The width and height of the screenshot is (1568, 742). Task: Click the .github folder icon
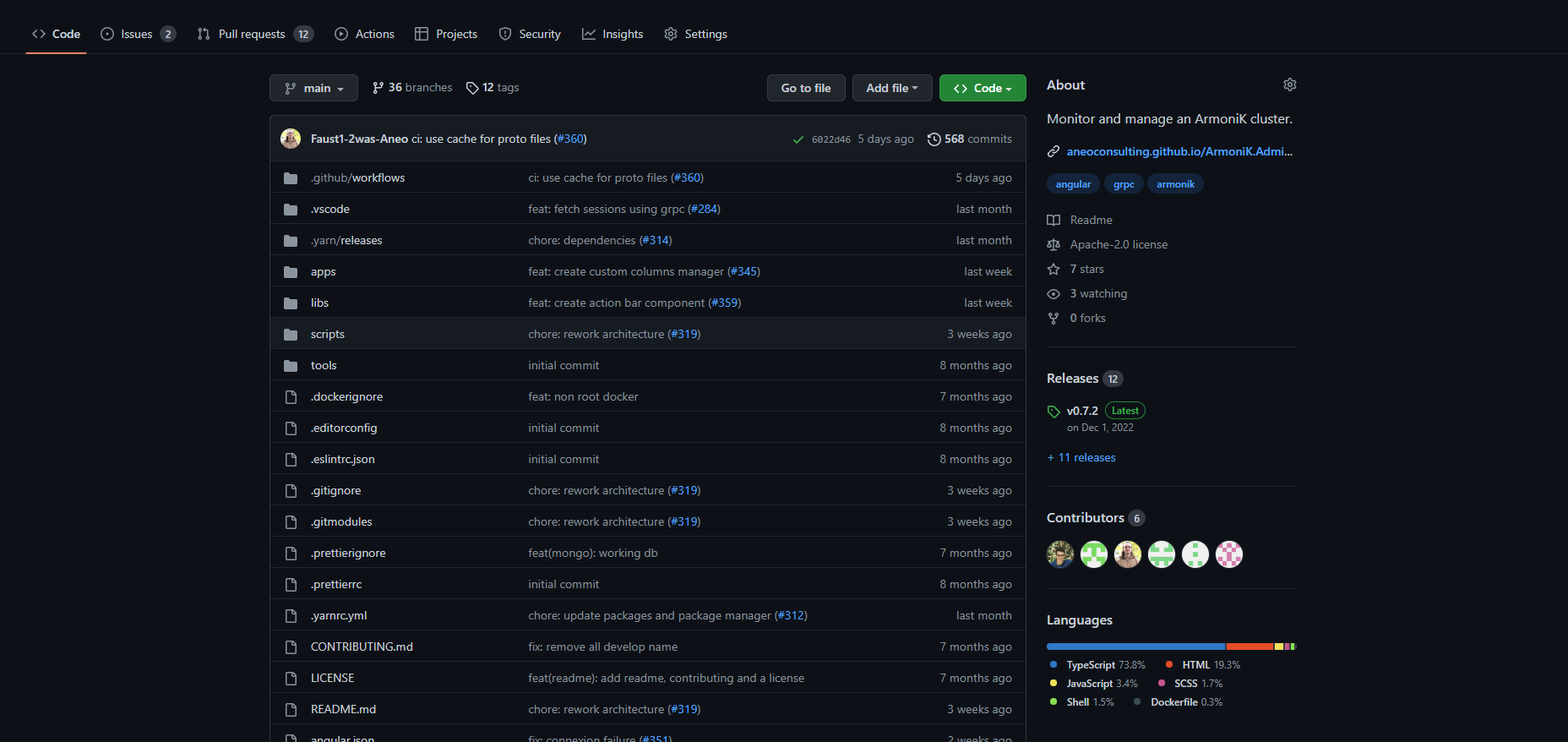click(x=291, y=178)
